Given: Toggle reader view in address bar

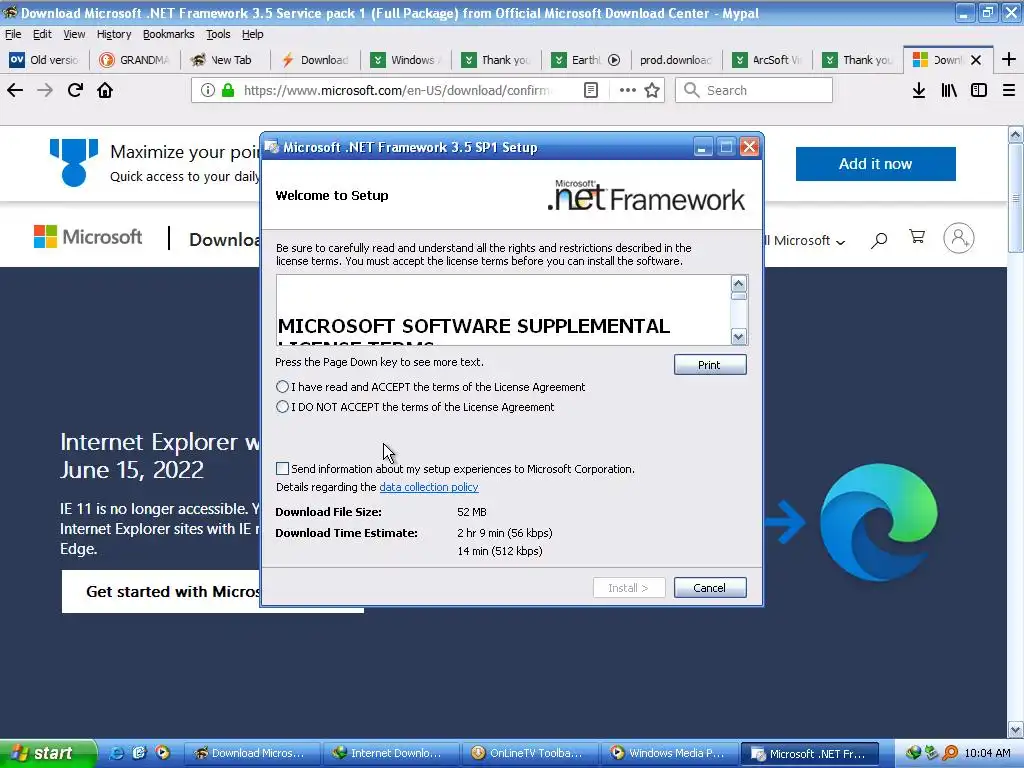Looking at the screenshot, I should (x=591, y=90).
